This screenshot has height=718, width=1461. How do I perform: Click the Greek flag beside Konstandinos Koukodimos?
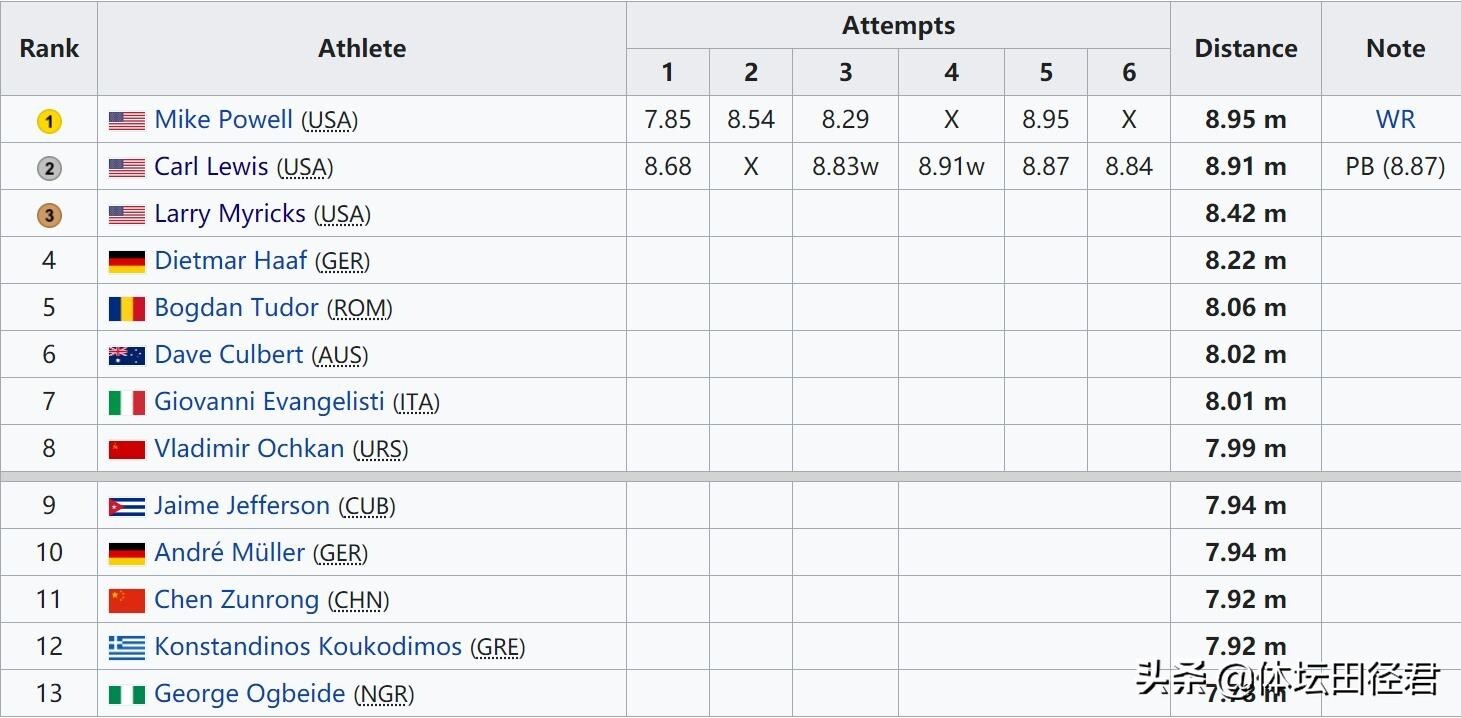(x=127, y=647)
